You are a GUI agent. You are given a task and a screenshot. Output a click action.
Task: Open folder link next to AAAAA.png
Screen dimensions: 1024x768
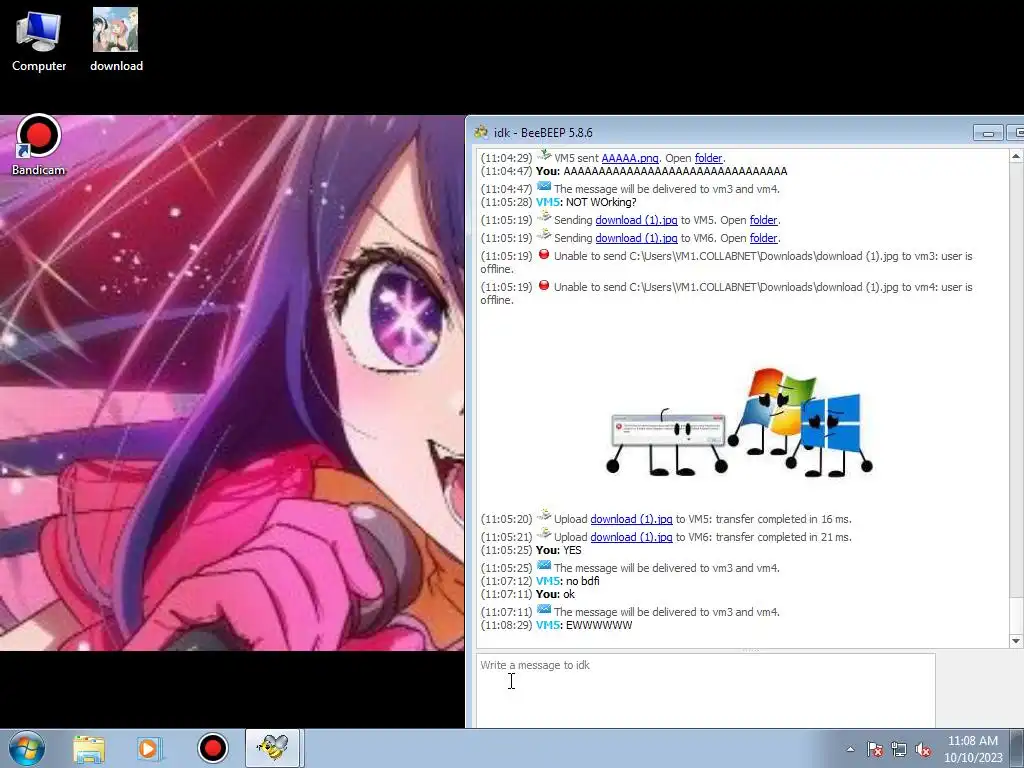709,158
